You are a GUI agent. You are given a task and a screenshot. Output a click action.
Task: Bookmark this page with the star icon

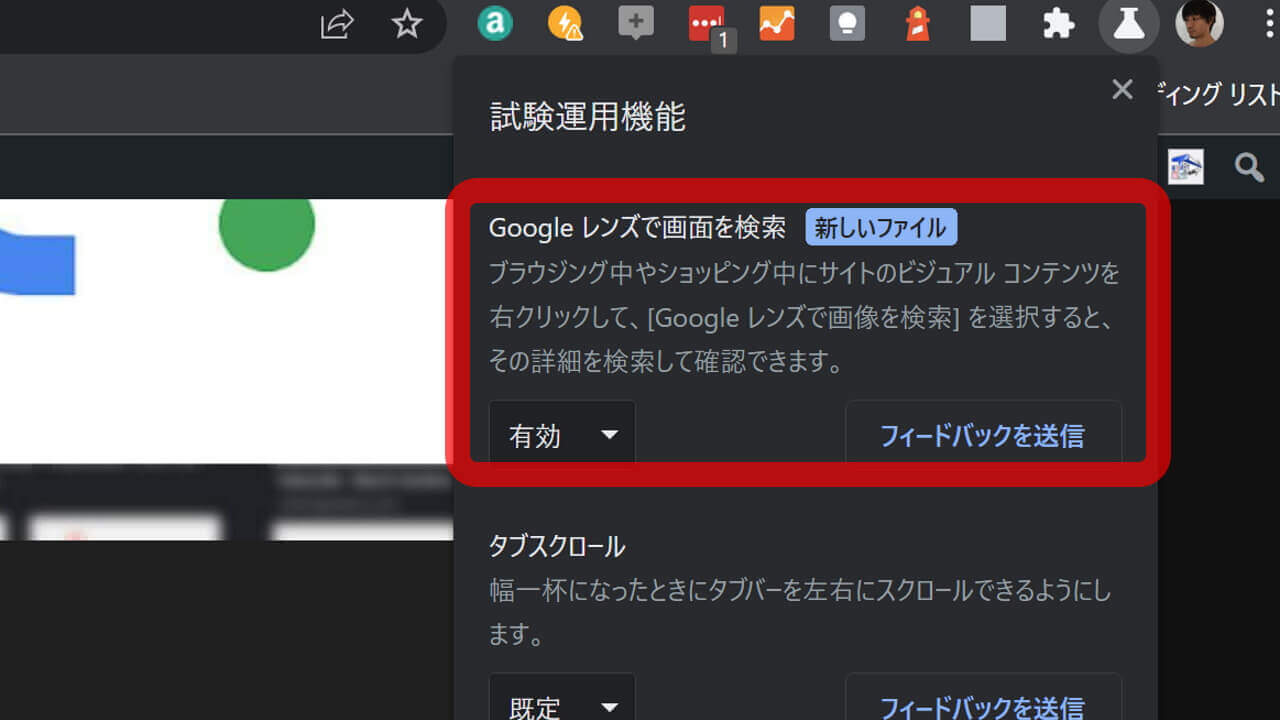click(x=407, y=24)
